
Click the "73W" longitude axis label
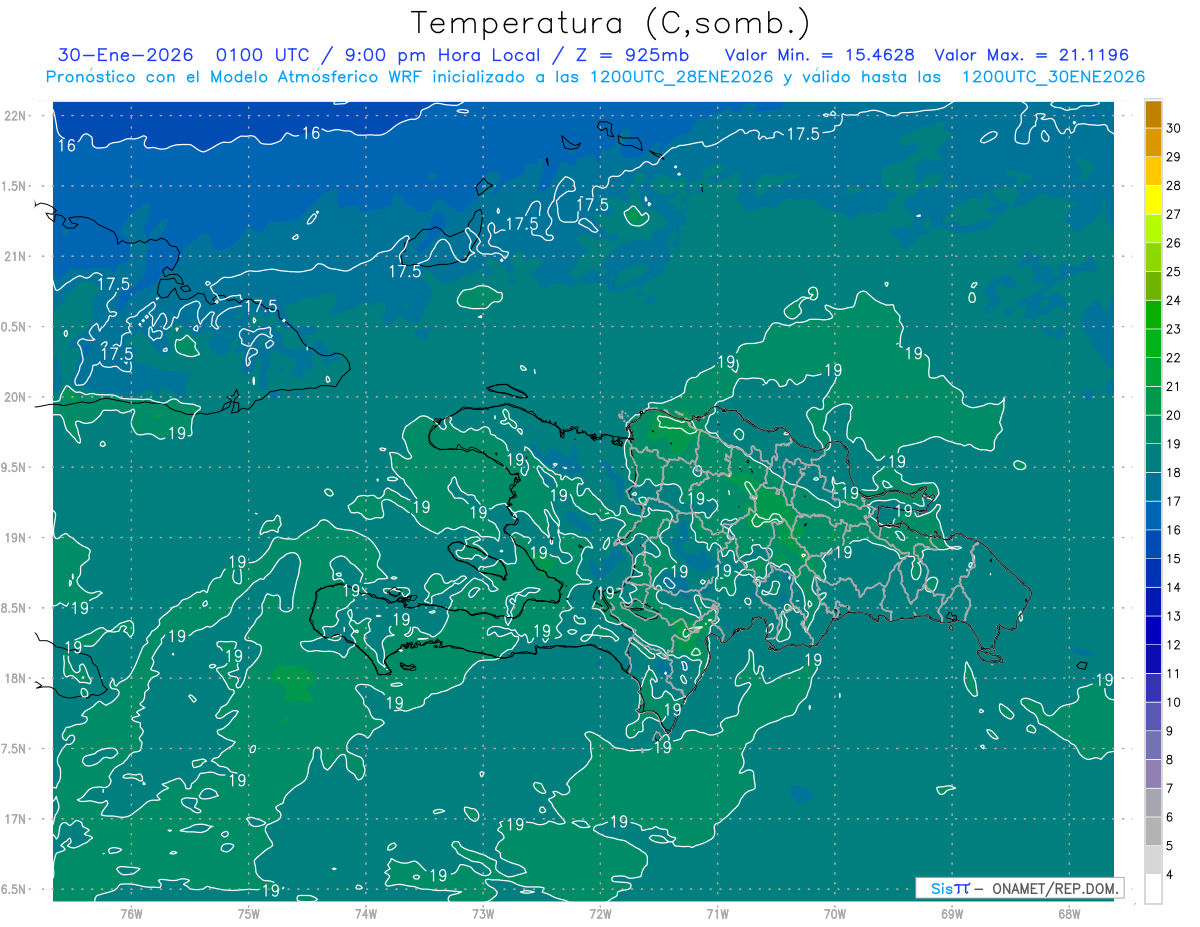(483, 914)
